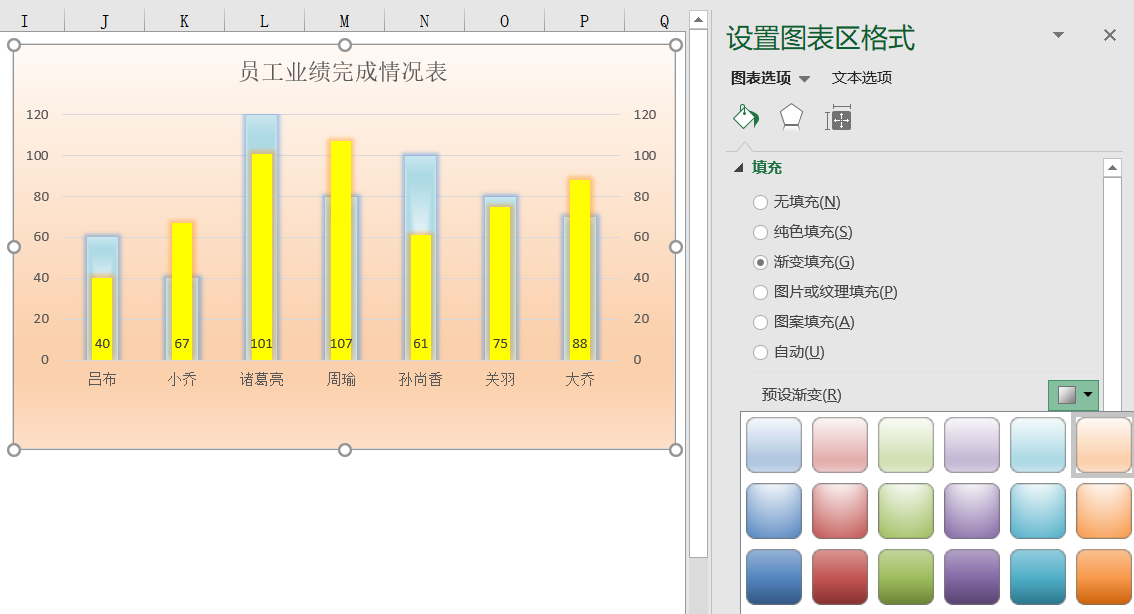Open the 图表选项 dropdown arrow

(x=804, y=79)
